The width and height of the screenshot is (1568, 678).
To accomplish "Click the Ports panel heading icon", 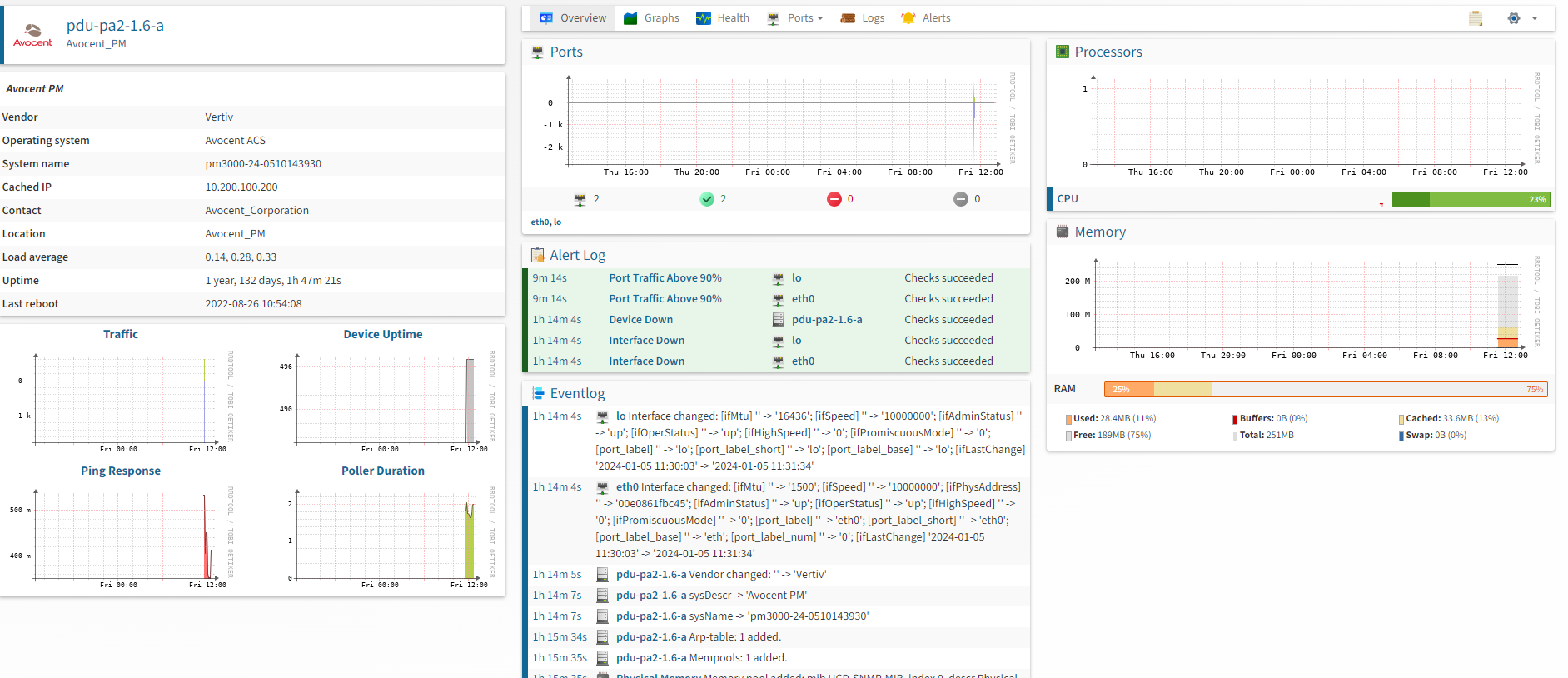I will point(538,52).
